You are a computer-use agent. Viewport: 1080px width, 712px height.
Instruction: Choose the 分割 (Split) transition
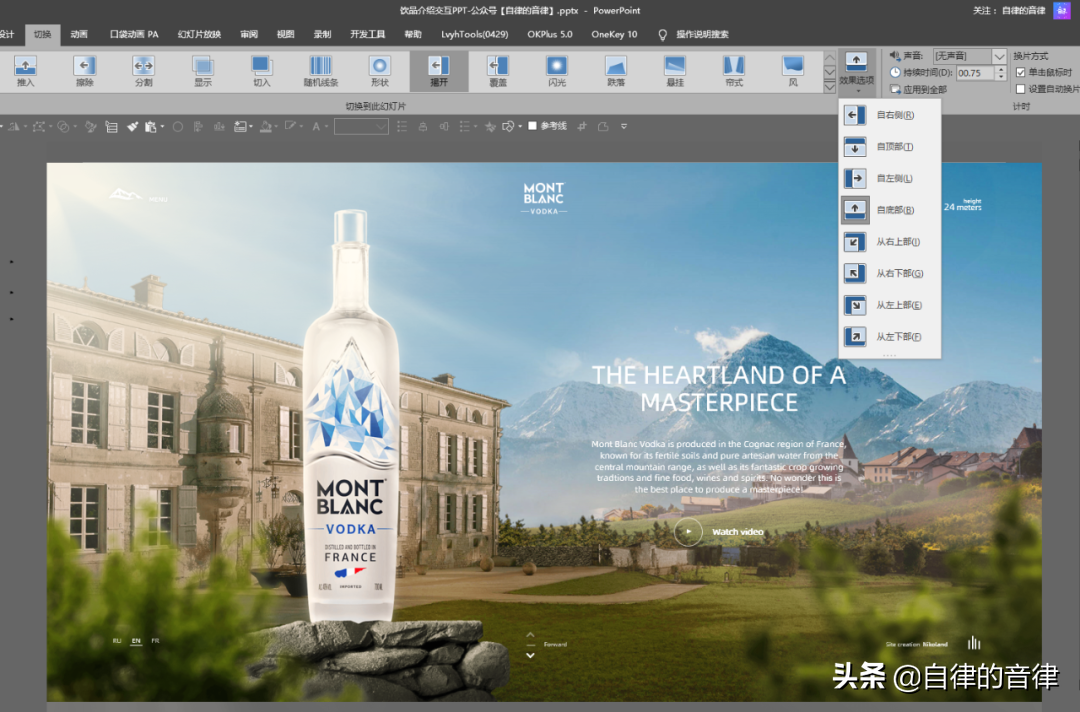pyautogui.click(x=143, y=71)
